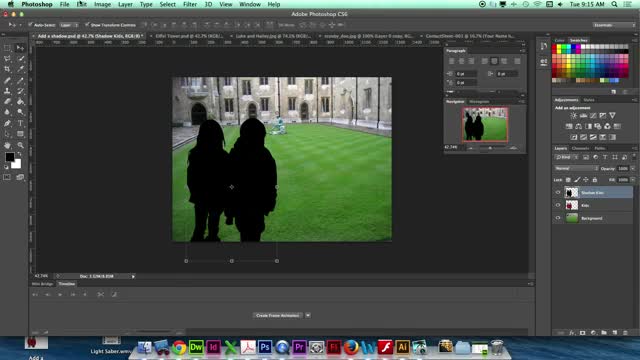Open the Filter menu
The image size is (640, 360).
point(190,4)
